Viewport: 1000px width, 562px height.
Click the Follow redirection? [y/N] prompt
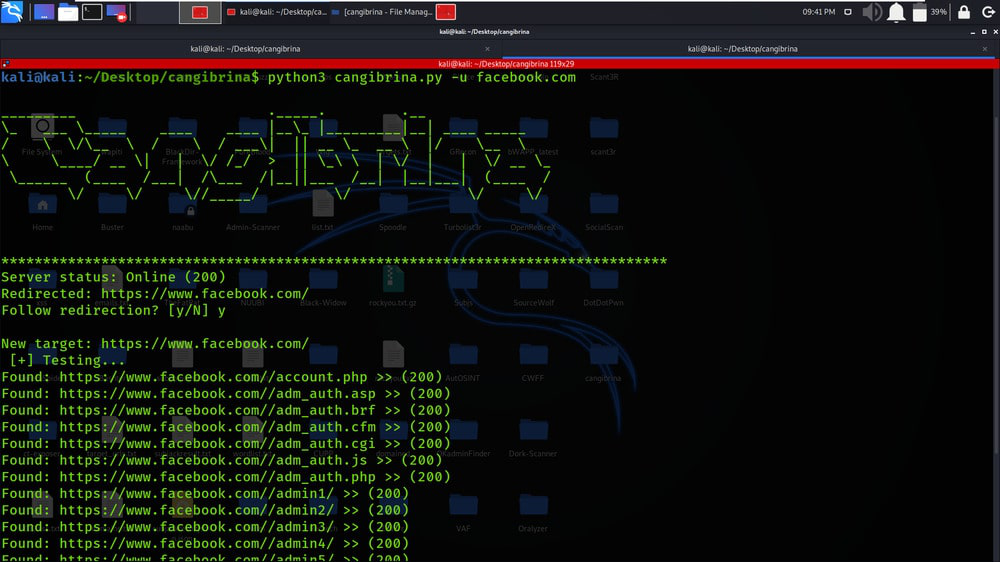click(114, 311)
